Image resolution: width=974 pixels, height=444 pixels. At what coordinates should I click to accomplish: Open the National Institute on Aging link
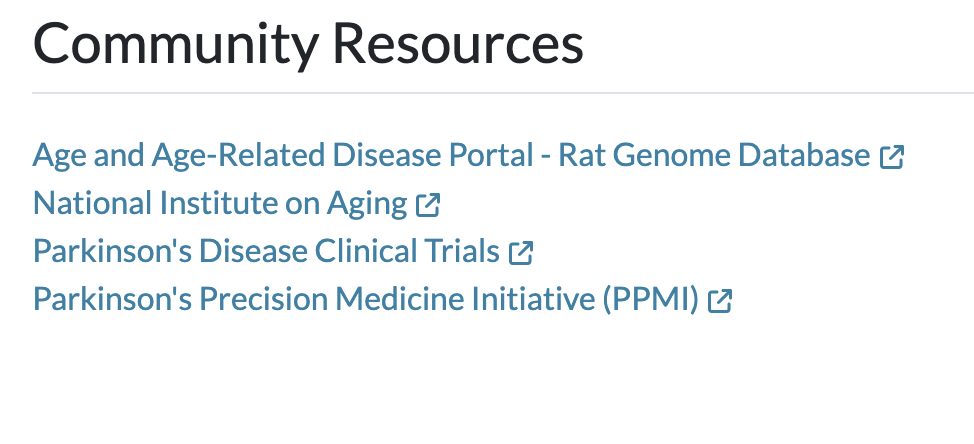219,204
